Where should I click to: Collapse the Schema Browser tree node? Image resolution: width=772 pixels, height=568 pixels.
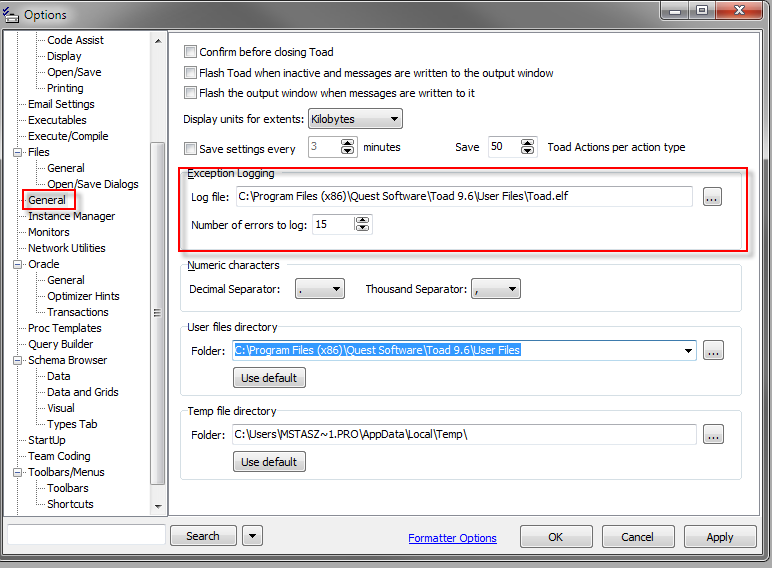tap(17, 360)
